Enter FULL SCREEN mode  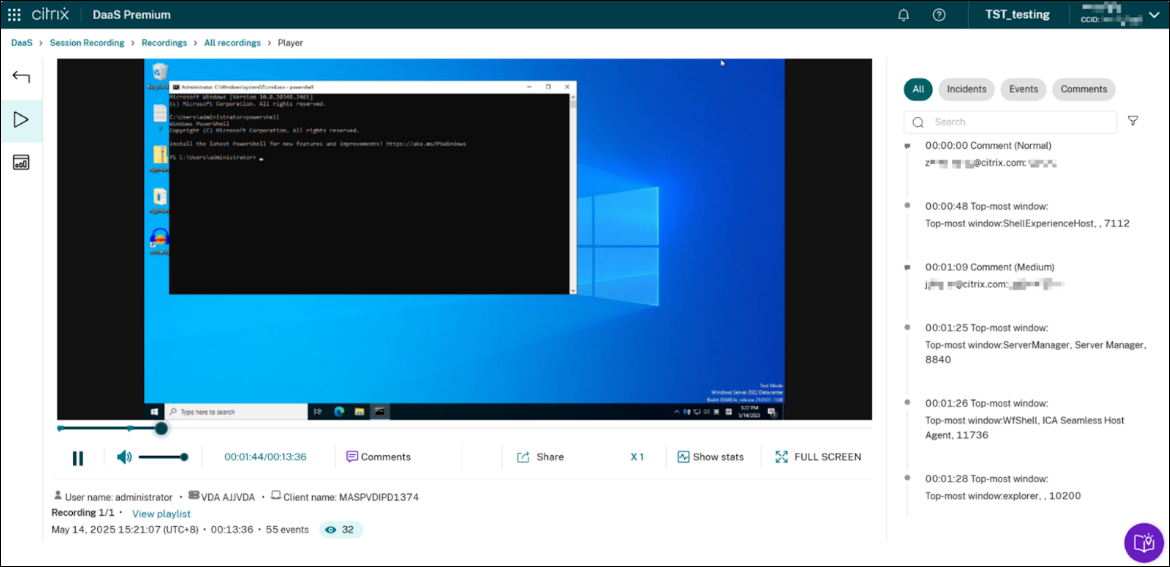[x=817, y=457]
